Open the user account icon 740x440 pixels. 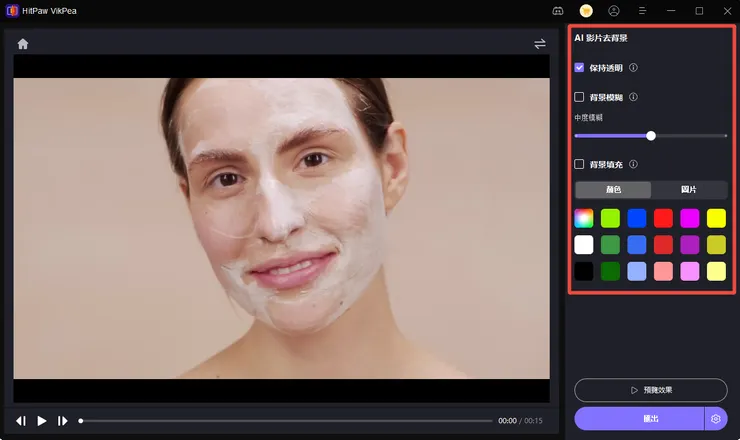coord(614,11)
